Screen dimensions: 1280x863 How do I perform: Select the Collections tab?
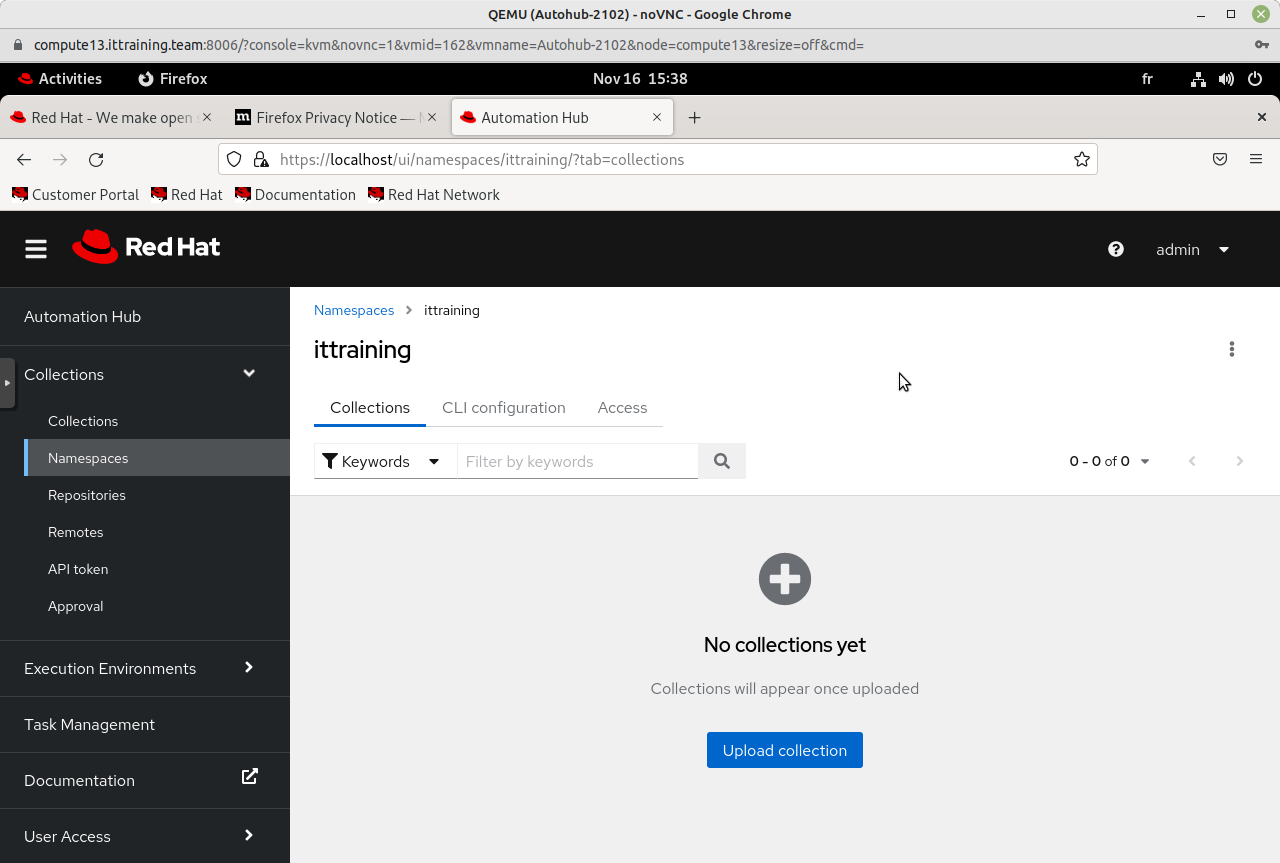pyautogui.click(x=370, y=408)
